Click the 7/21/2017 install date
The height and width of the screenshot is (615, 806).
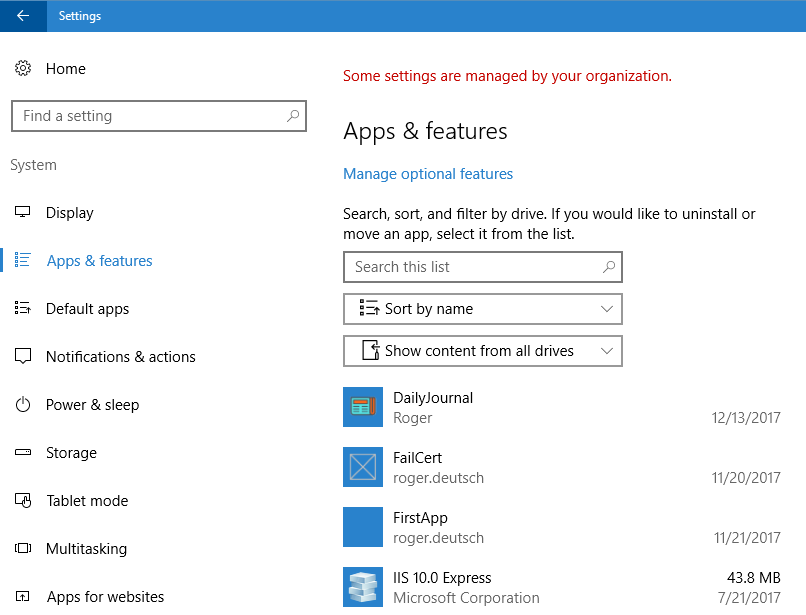(749, 598)
